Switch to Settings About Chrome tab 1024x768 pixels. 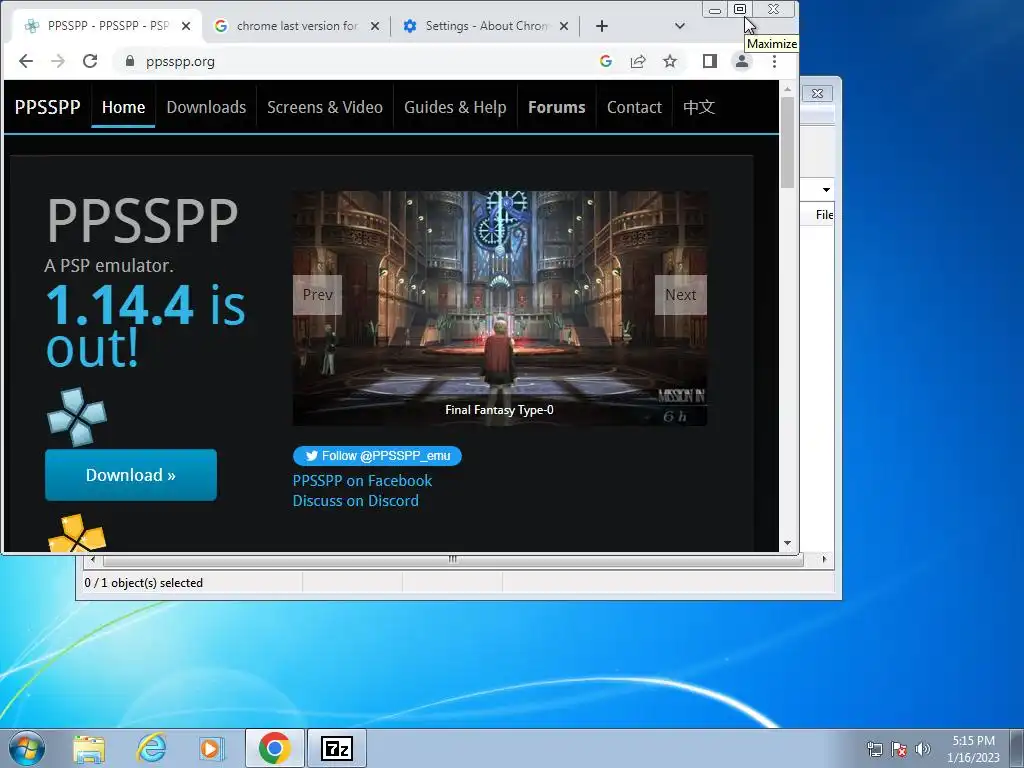pyautogui.click(x=485, y=26)
